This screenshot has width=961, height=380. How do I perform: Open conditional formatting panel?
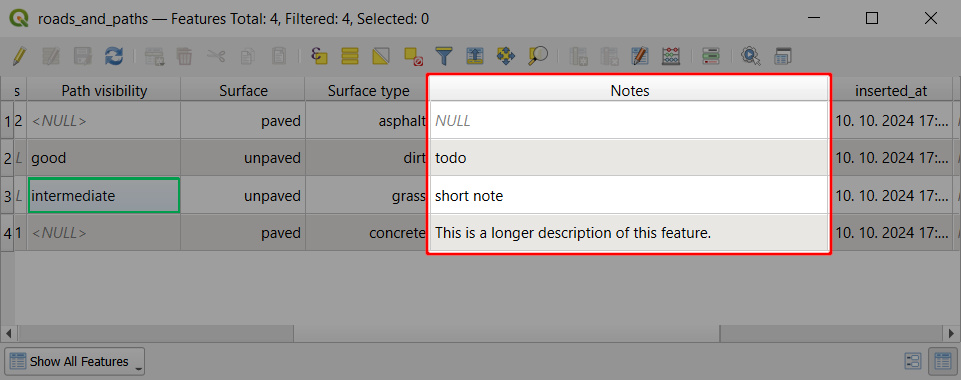[710, 56]
